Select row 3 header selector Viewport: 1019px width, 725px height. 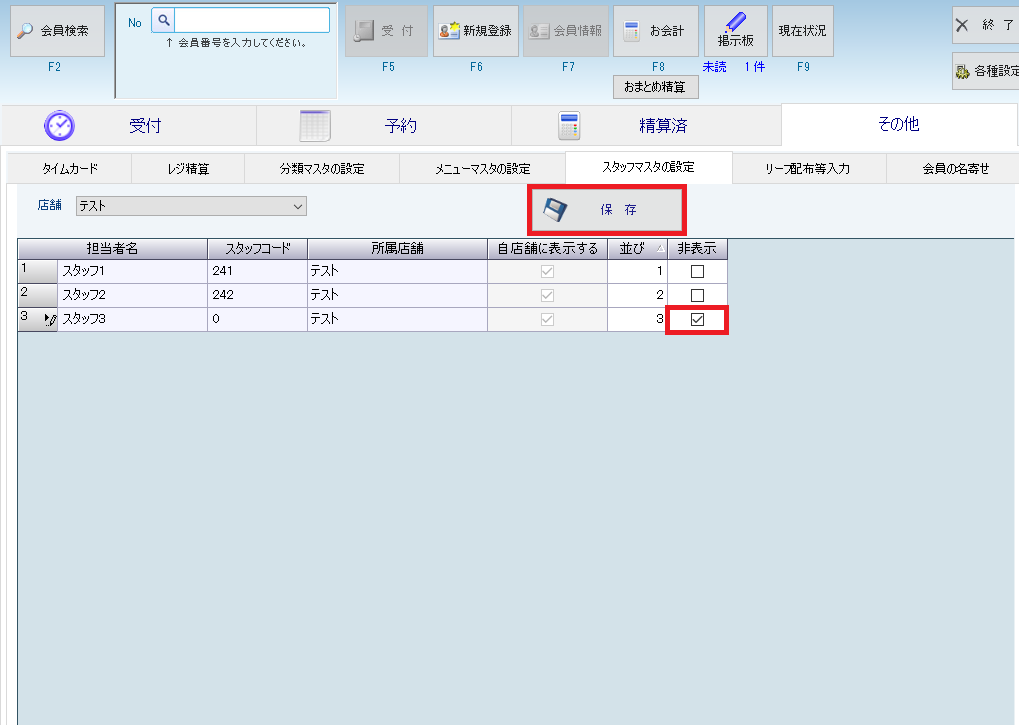[37, 319]
